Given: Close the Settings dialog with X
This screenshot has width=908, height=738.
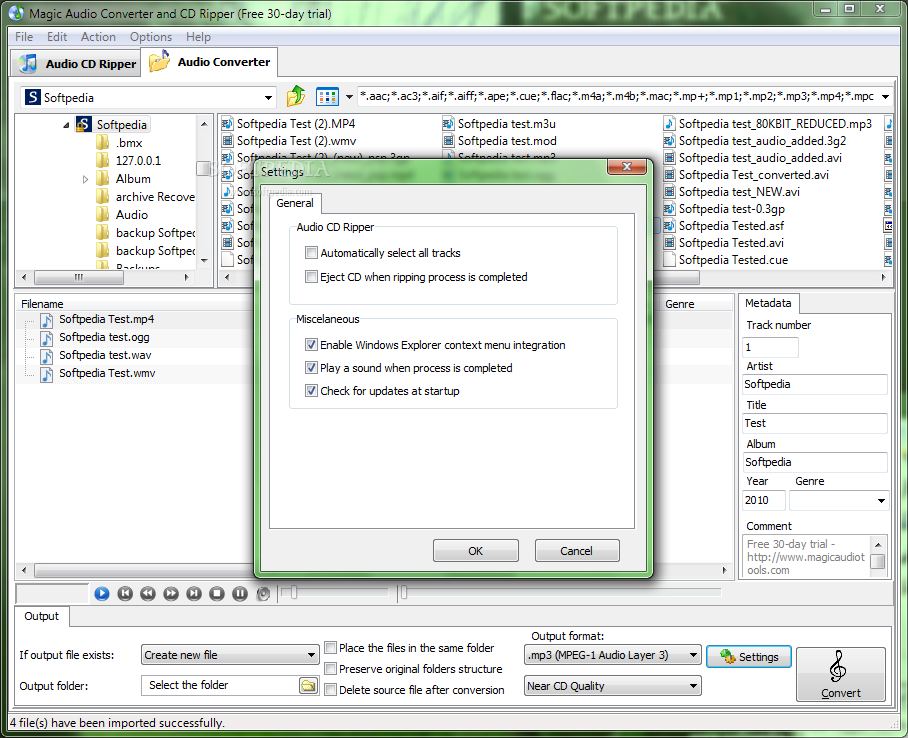Looking at the screenshot, I should [x=627, y=167].
